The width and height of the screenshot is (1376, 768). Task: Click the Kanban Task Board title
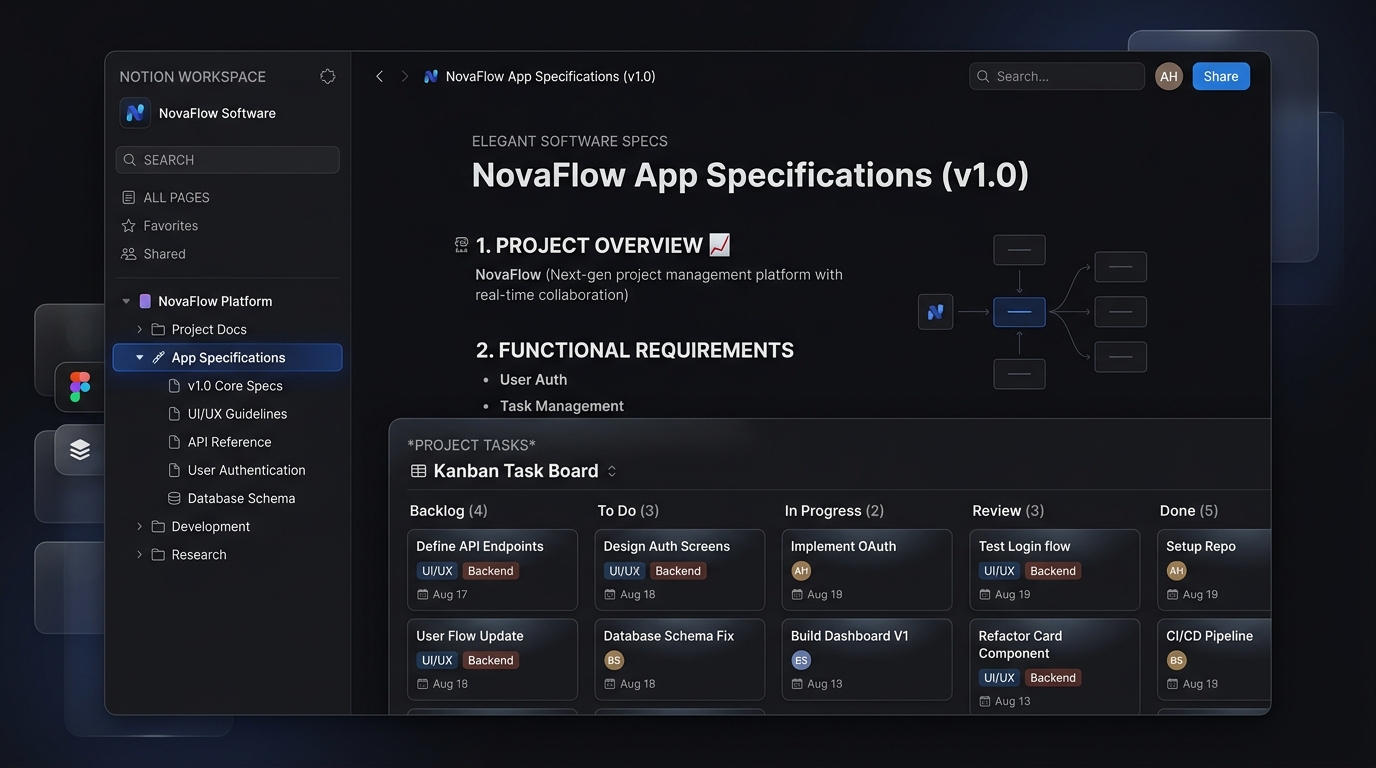516,471
